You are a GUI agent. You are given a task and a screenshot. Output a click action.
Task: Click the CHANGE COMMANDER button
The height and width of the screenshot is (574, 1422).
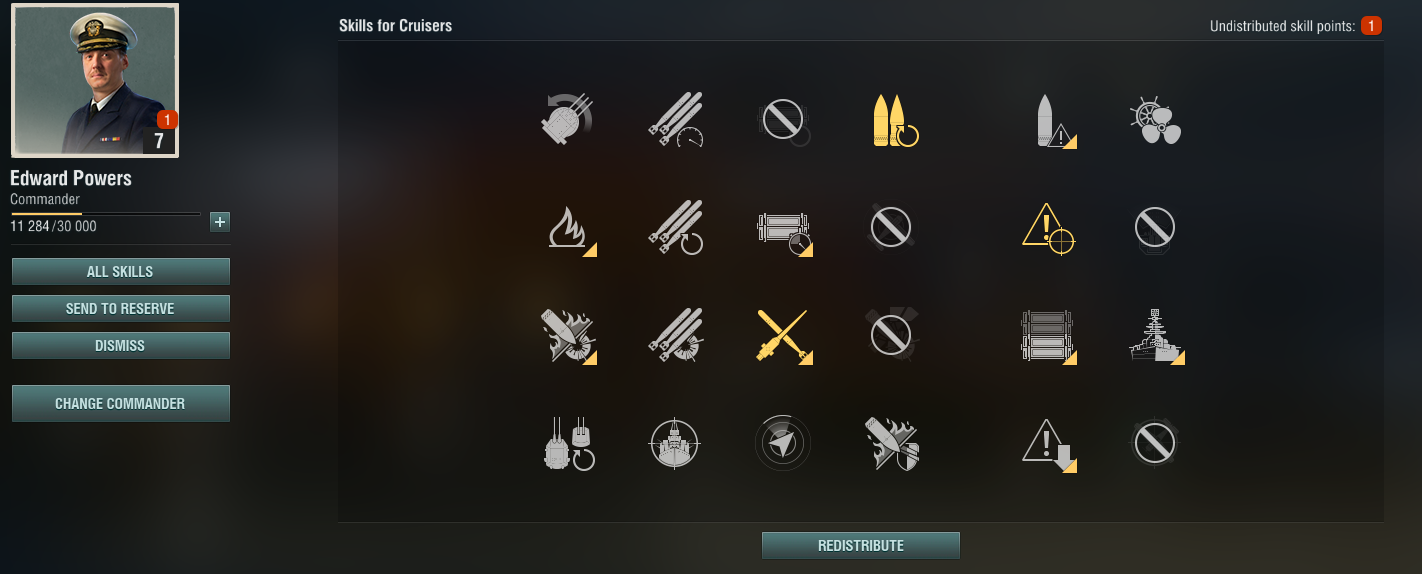tap(120, 404)
